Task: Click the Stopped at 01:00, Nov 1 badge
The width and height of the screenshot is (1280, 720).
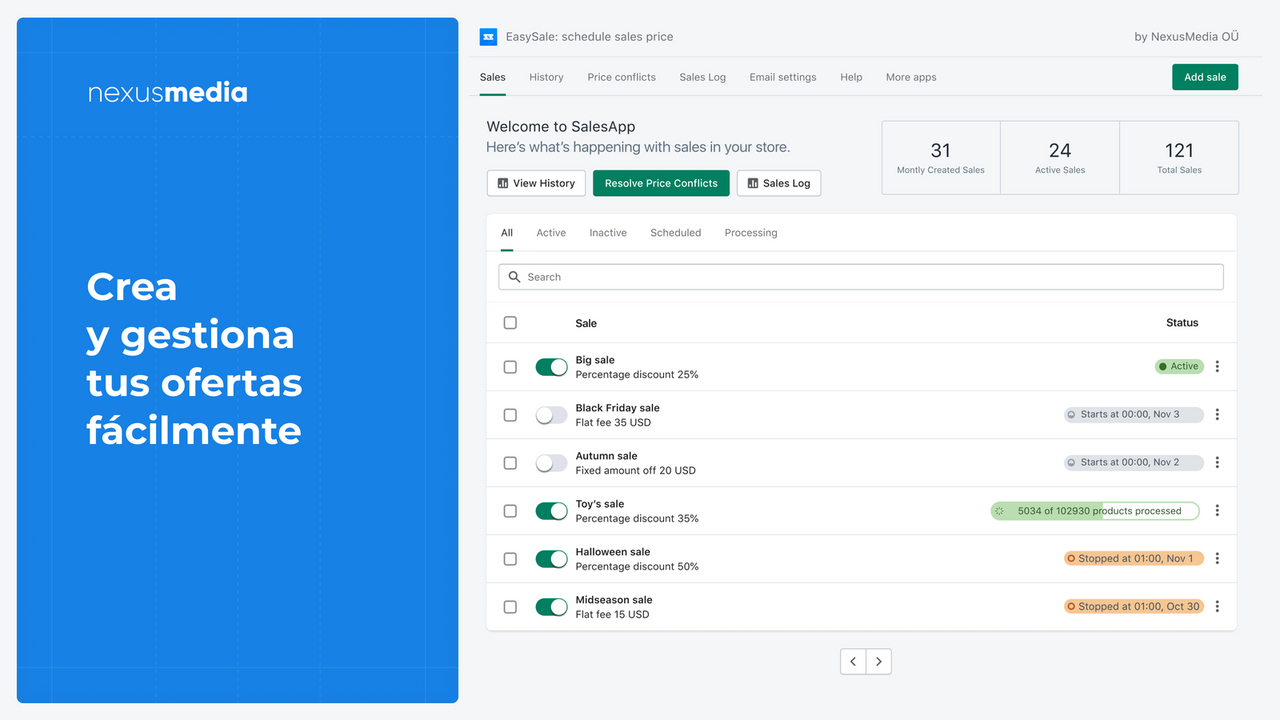Action: tap(1134, 559)
